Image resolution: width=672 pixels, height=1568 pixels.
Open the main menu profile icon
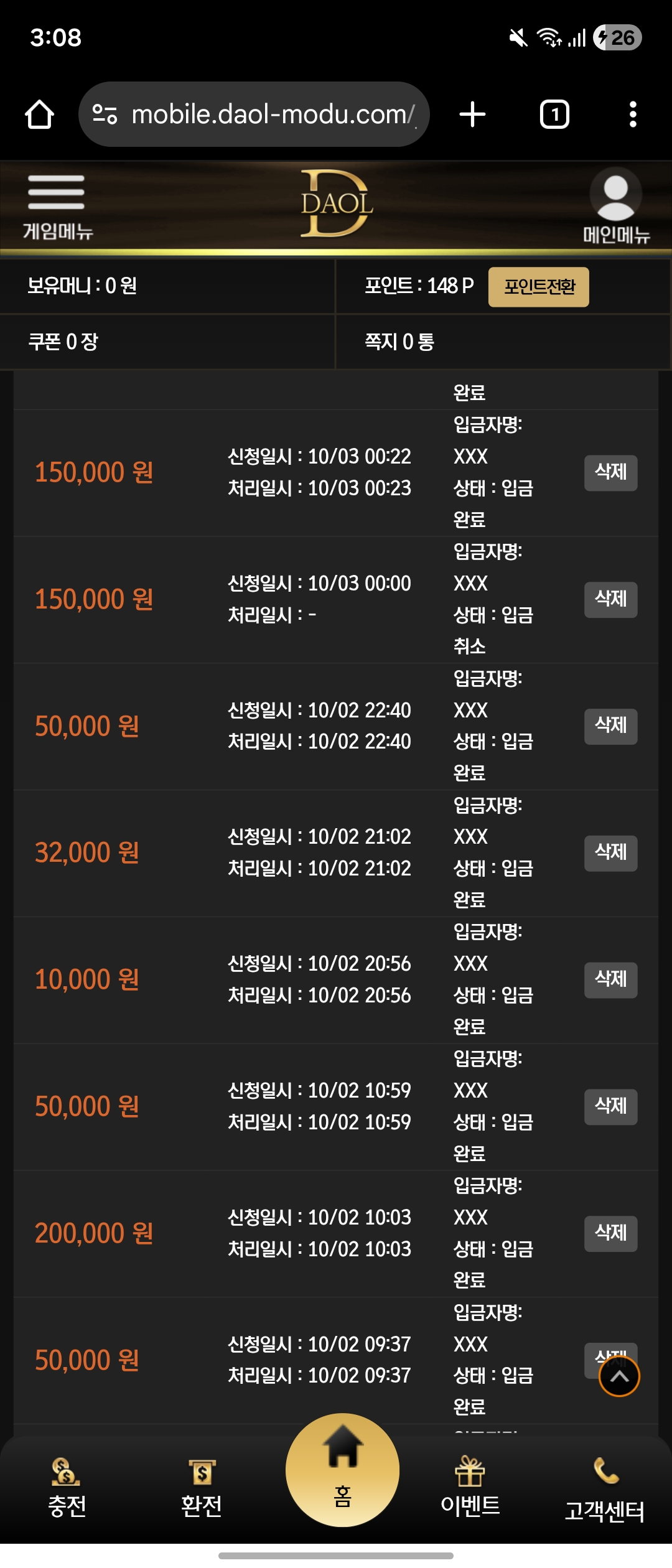point(615,205)
